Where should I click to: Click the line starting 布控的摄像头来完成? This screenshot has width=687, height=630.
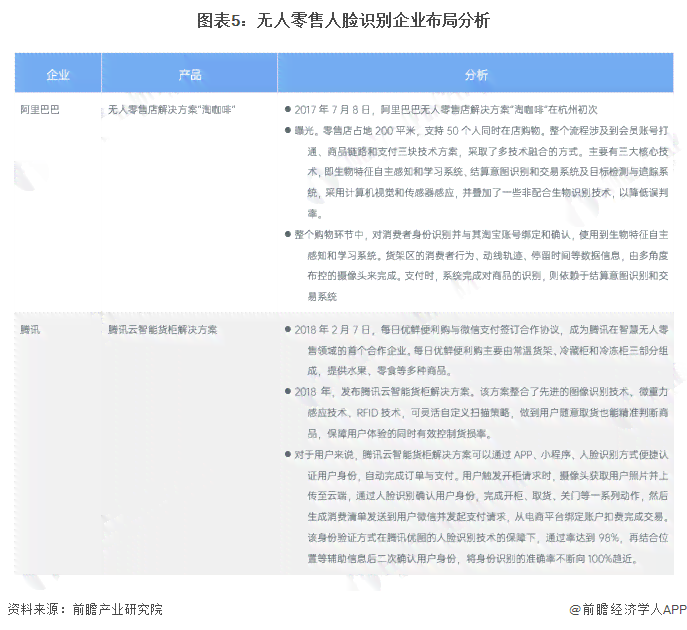(488, 276)
